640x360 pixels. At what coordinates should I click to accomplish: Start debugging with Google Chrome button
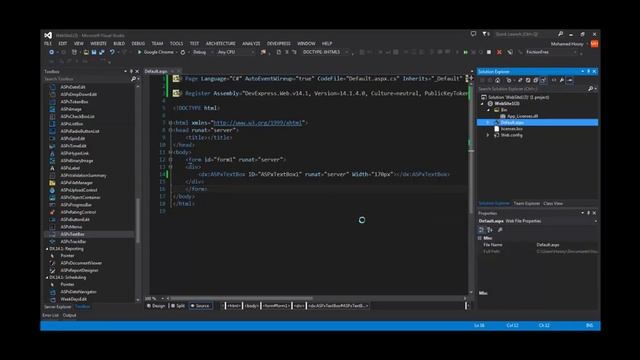(156, 52)
